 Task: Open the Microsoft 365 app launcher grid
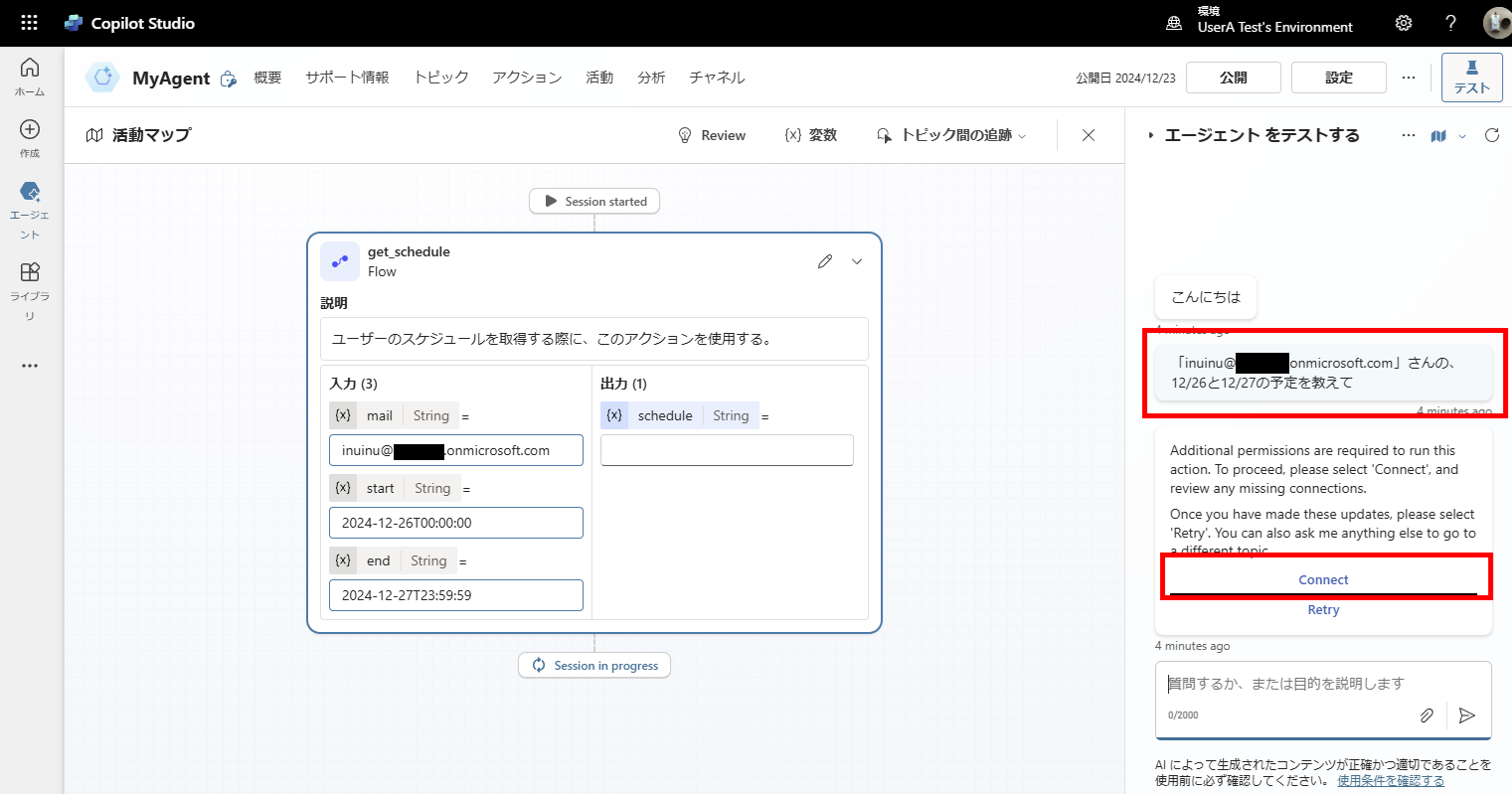[x=29, y=22]
